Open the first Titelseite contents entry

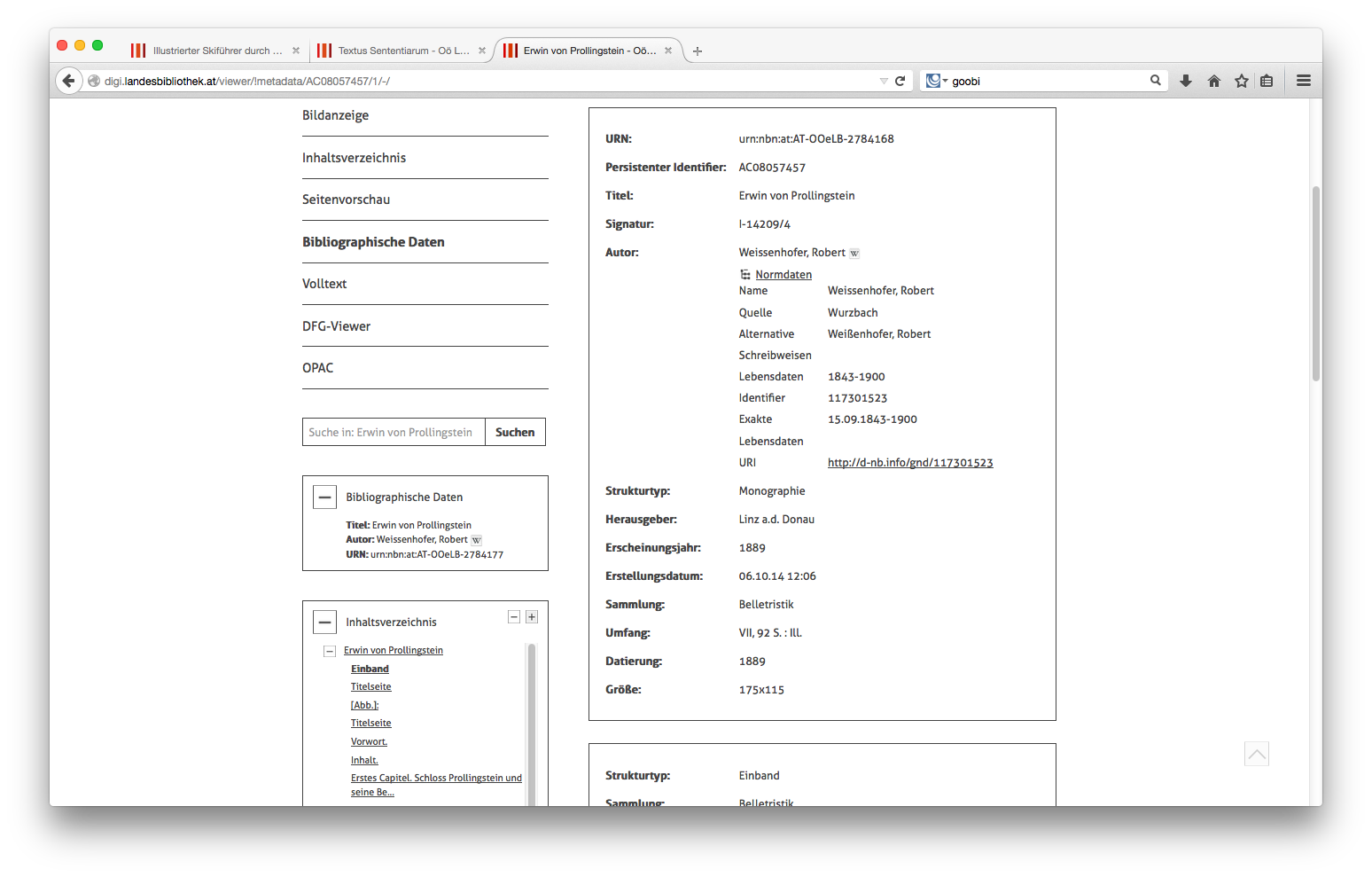[x=370, y=686]
